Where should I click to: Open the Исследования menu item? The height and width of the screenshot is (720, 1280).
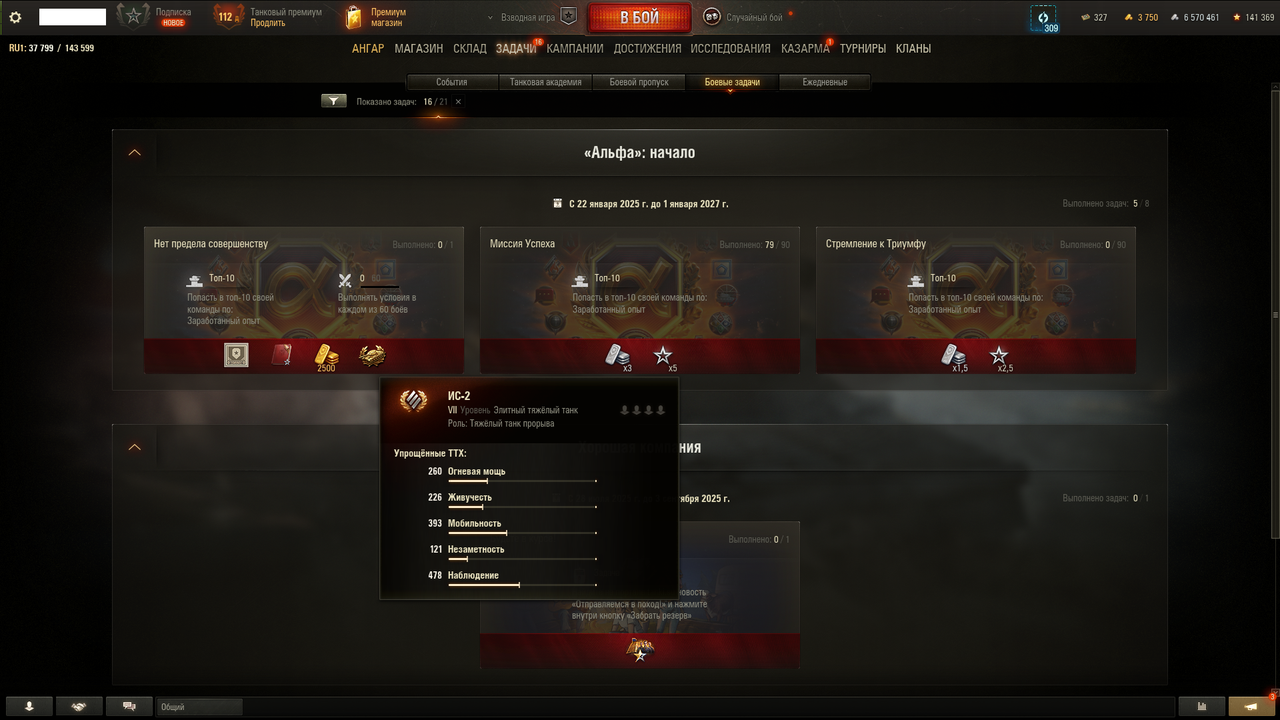click(730, 48)
